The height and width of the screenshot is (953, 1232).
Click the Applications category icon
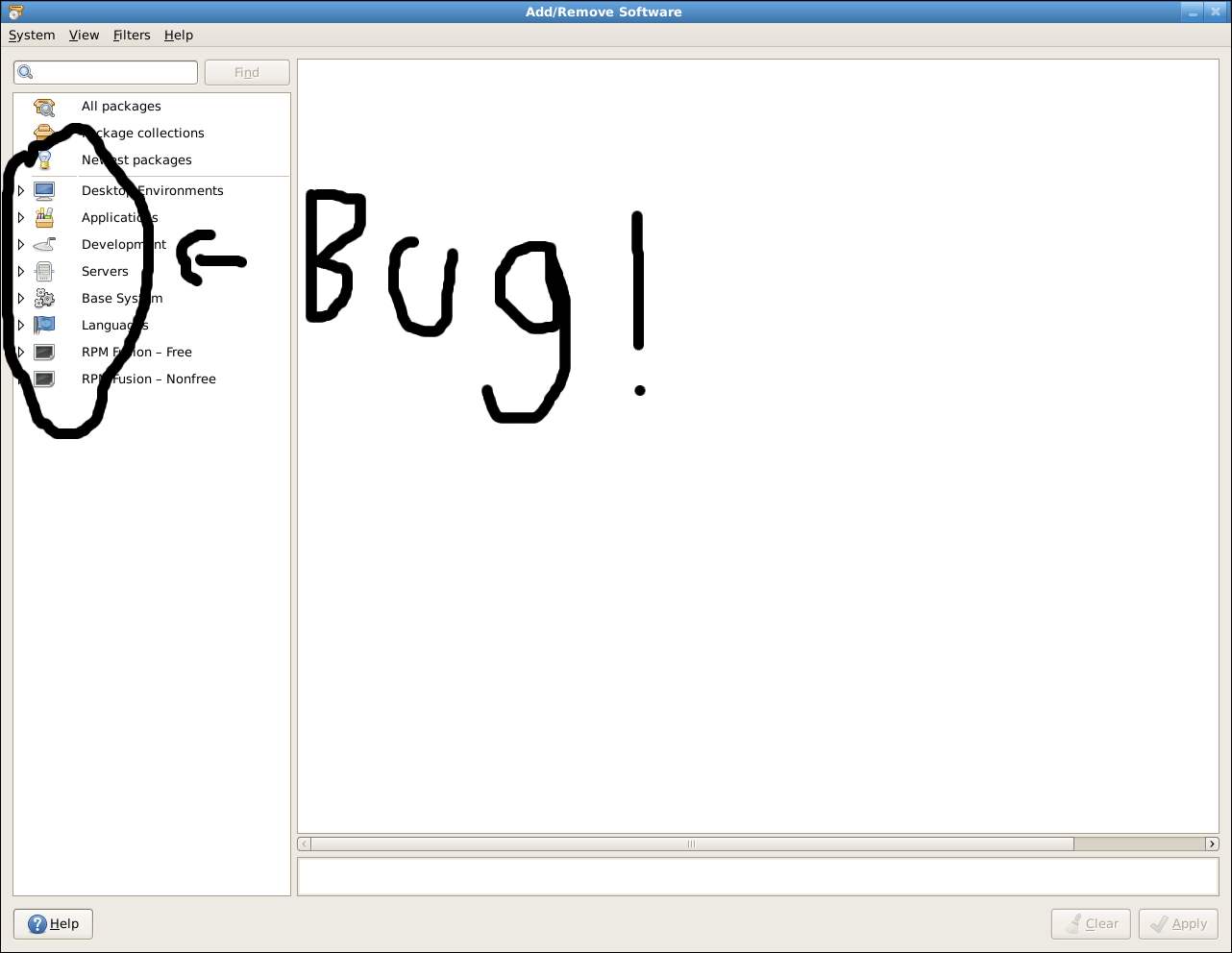pyautogui.click(x=44, y=218)
